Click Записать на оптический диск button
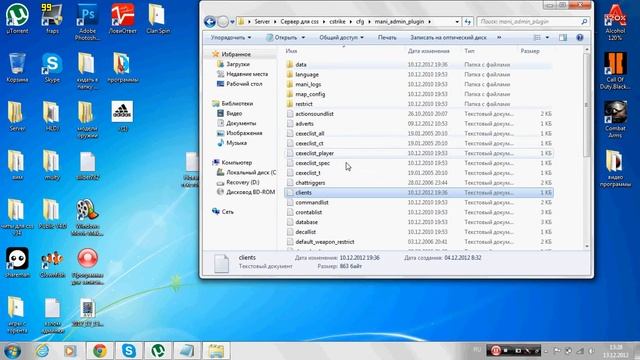 point(448,38)
